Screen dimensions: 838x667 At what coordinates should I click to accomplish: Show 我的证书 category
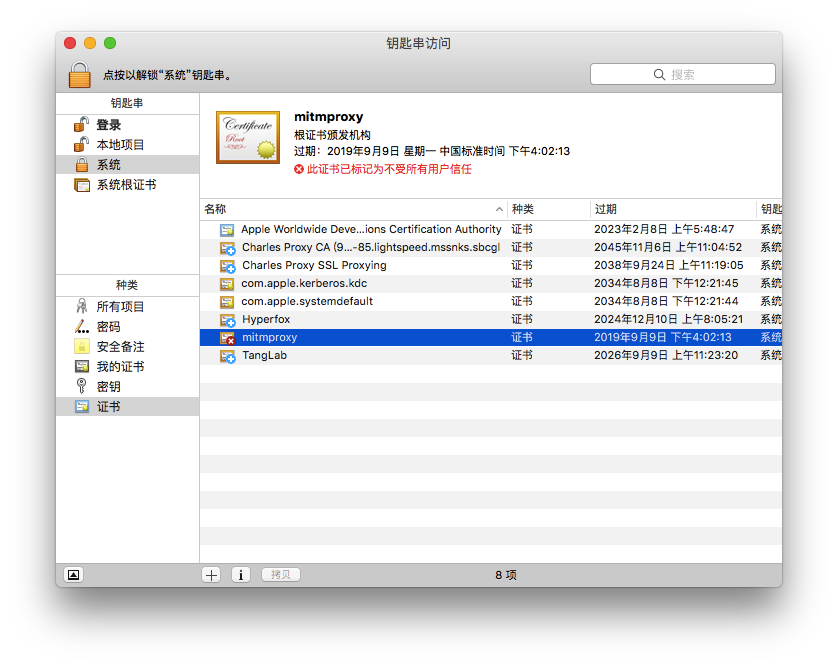[127, 367]
